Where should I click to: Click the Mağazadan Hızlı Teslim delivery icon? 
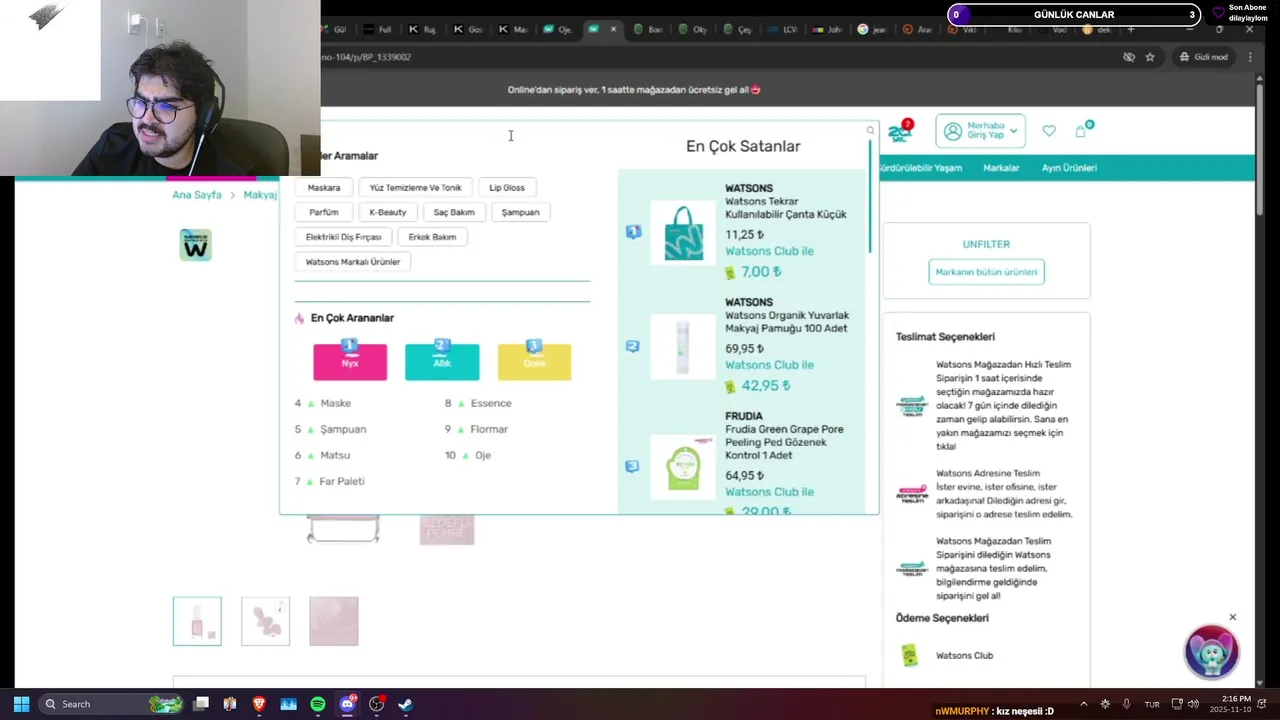click(912, 406)
